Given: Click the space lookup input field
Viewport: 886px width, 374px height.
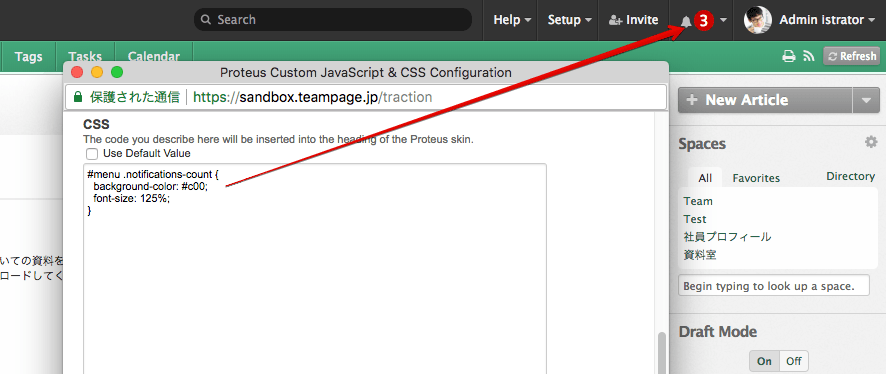Looking at the screenshot, I should click(x=774, y=285).
